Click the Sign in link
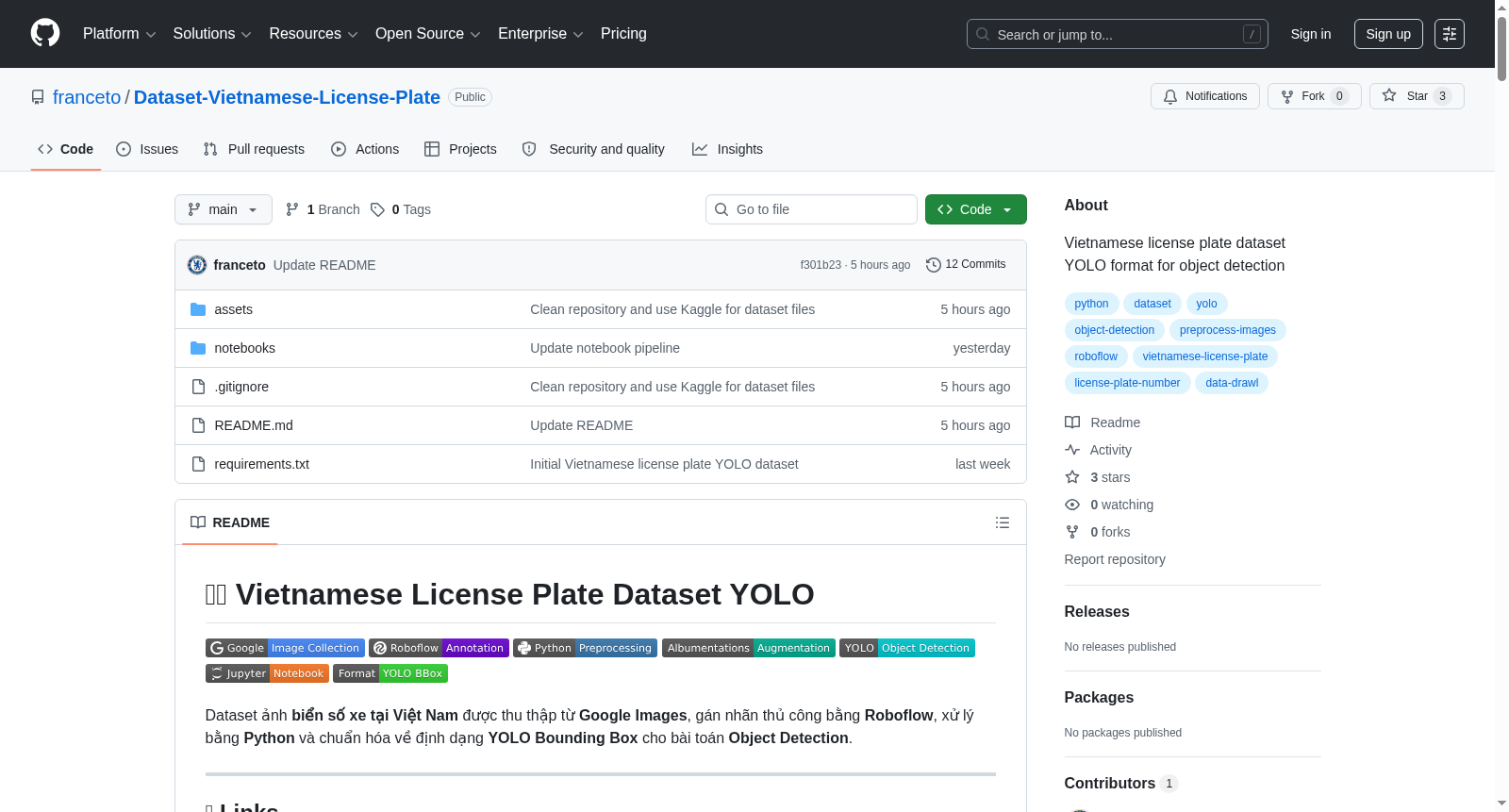This screenshot has width=1509, height=812. tap(1311, 34)
